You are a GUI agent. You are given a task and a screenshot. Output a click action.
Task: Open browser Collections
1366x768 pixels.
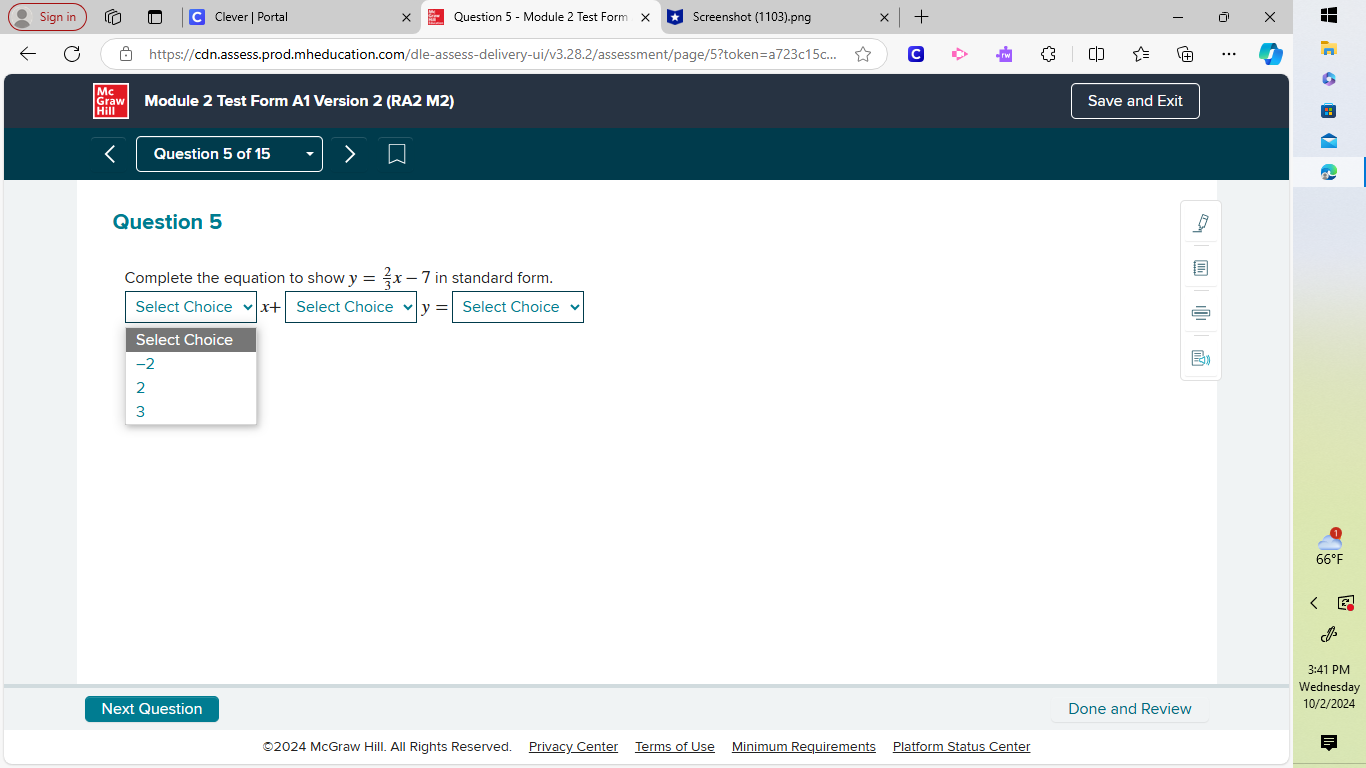[1185, 54]
